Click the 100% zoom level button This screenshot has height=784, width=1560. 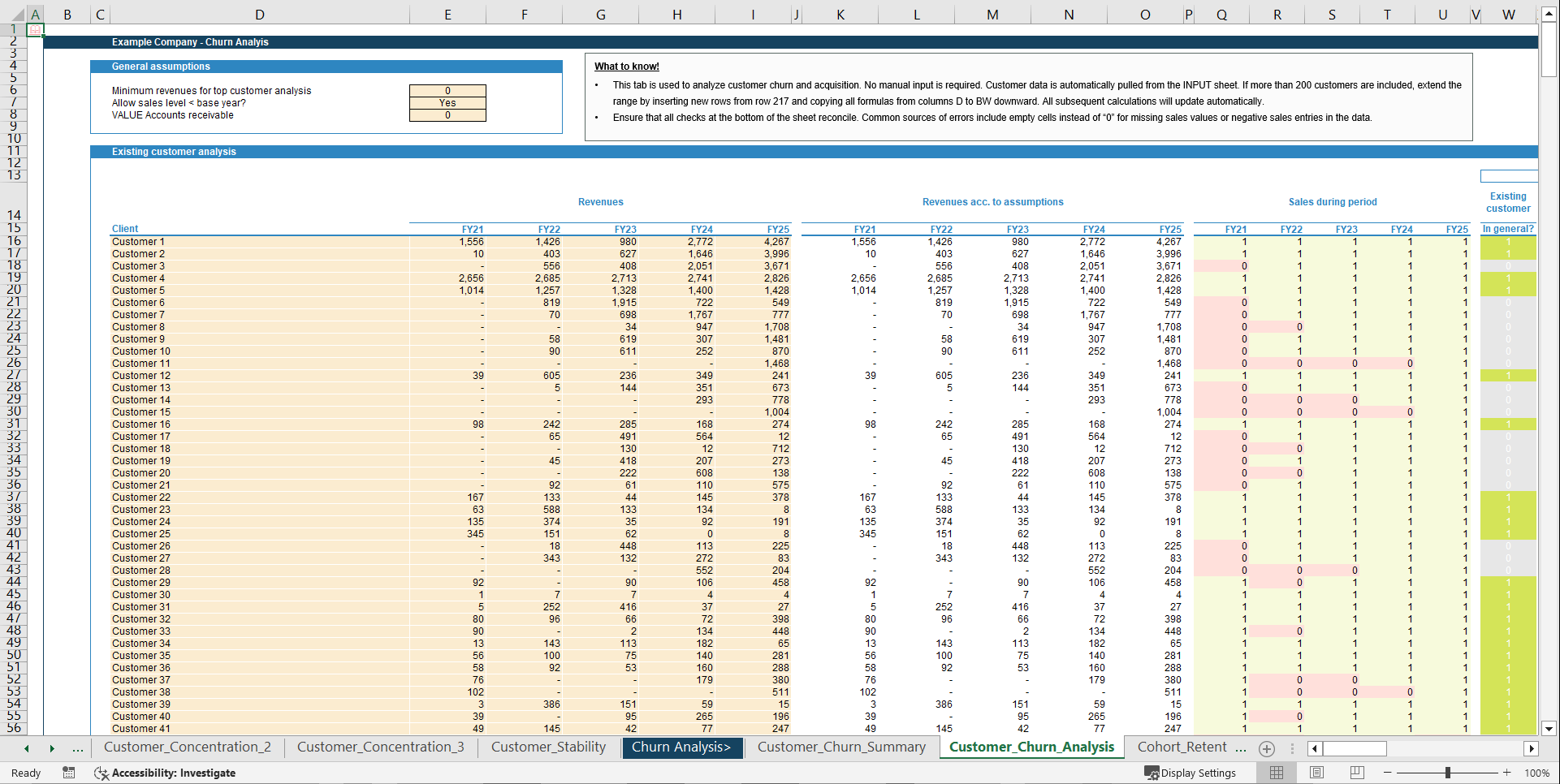[x=1537, y=773]
